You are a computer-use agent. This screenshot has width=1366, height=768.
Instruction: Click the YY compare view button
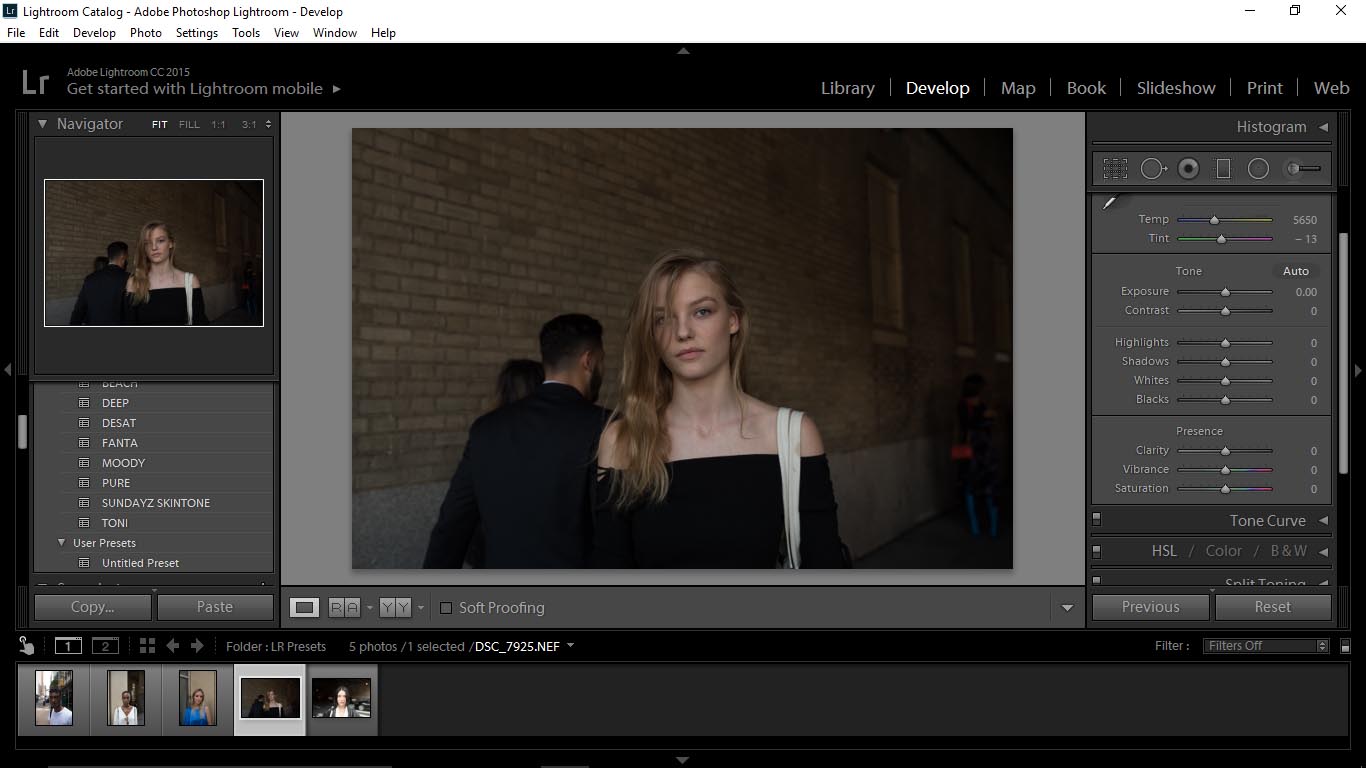395,607
